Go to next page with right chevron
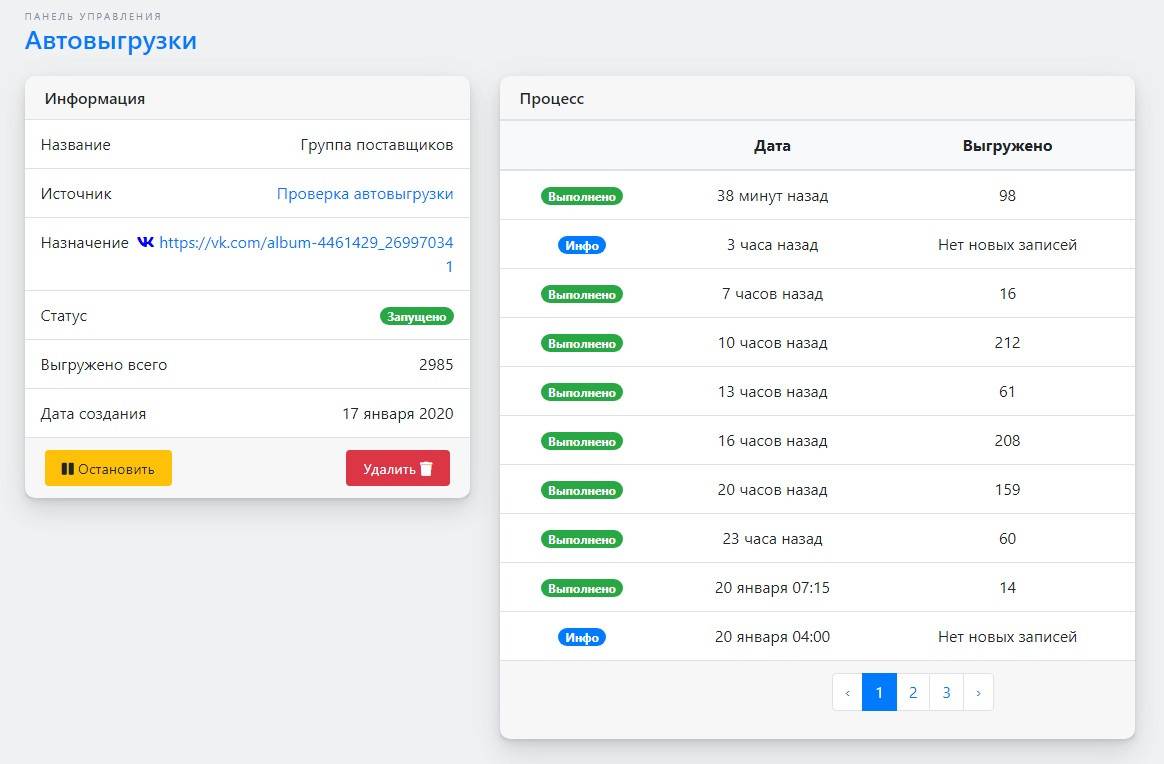Screen dimensions: 1164x764 (x=978, y=692)
